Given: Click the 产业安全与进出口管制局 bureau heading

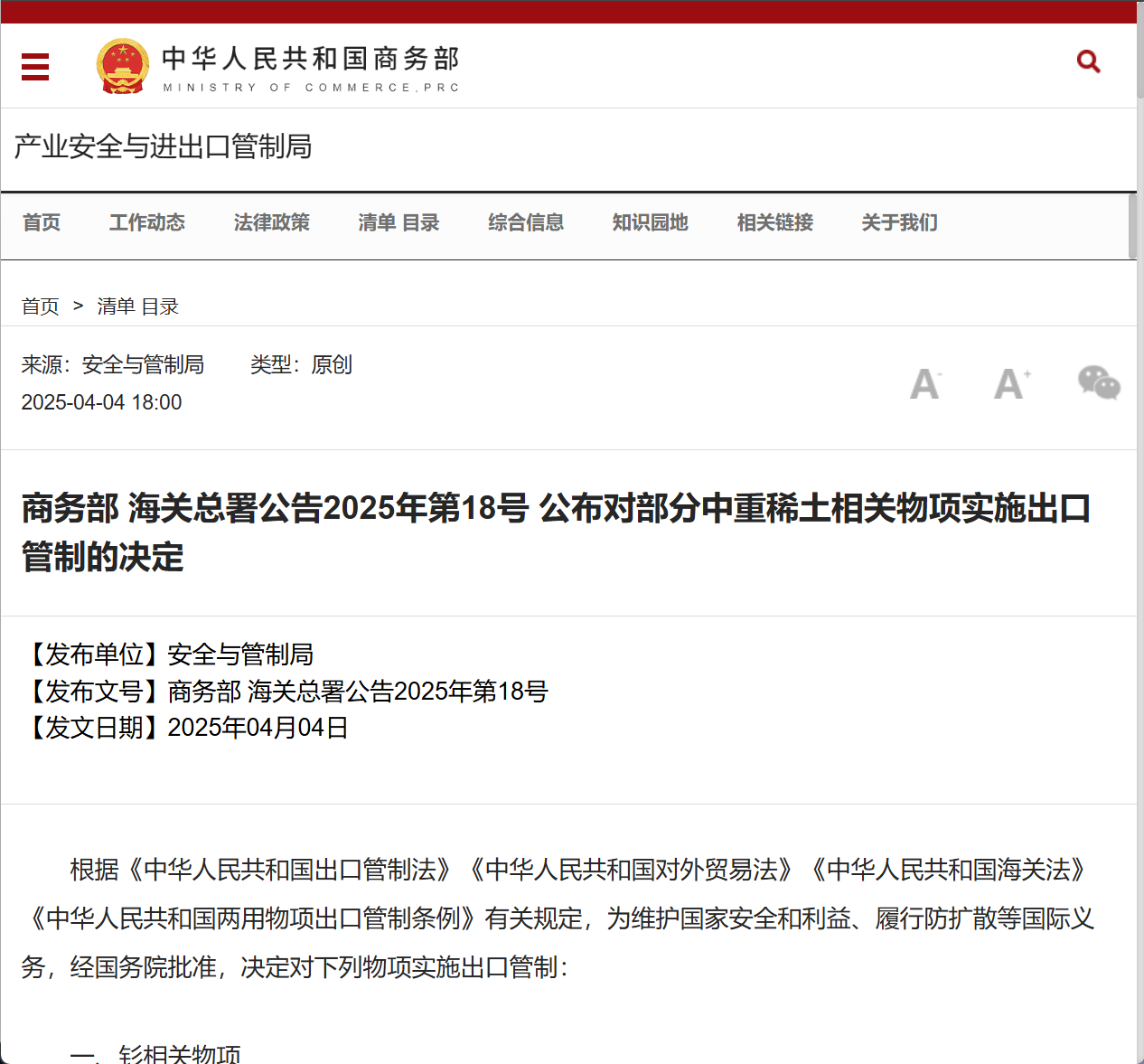Looking at the screenshot, I should (164, 146).
